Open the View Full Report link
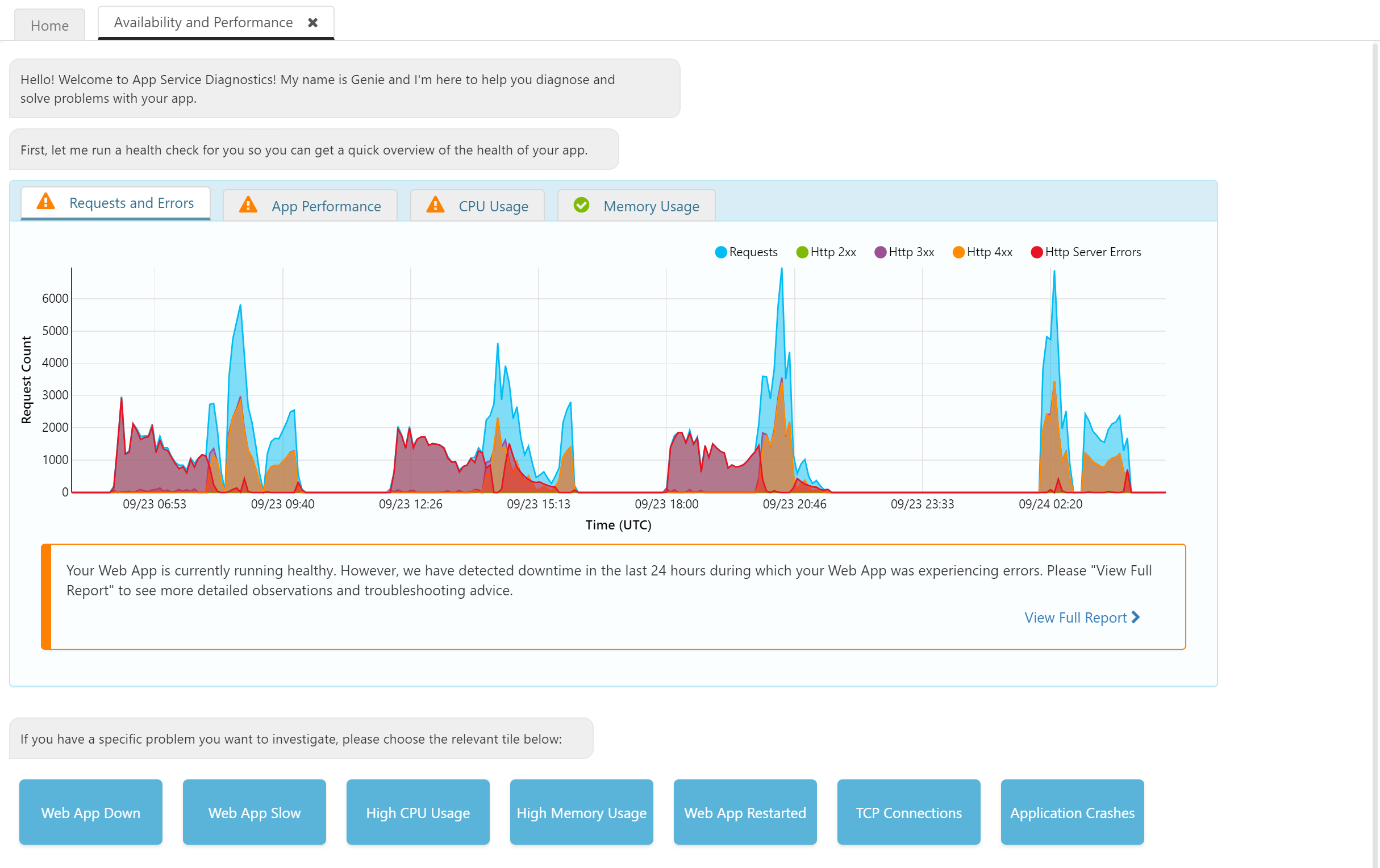 [x=1075, y=617]
